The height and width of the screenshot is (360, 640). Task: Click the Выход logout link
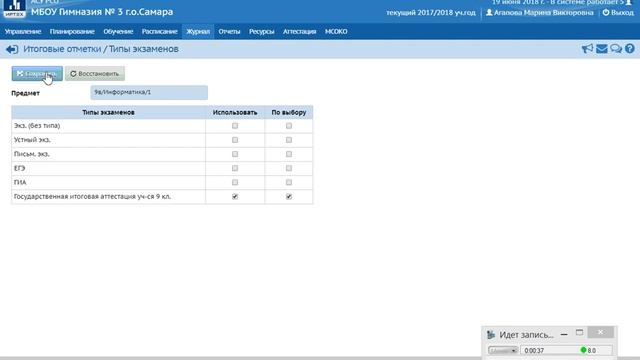click(x=618, y=13)
